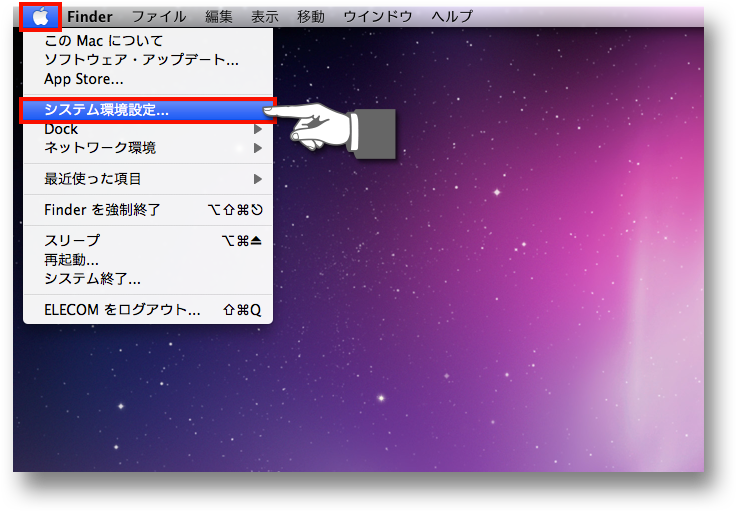The width and height of the screenshot is (738, 513).
Task: Choose ELECOM をログアウト…
Action: click(148, 310)
